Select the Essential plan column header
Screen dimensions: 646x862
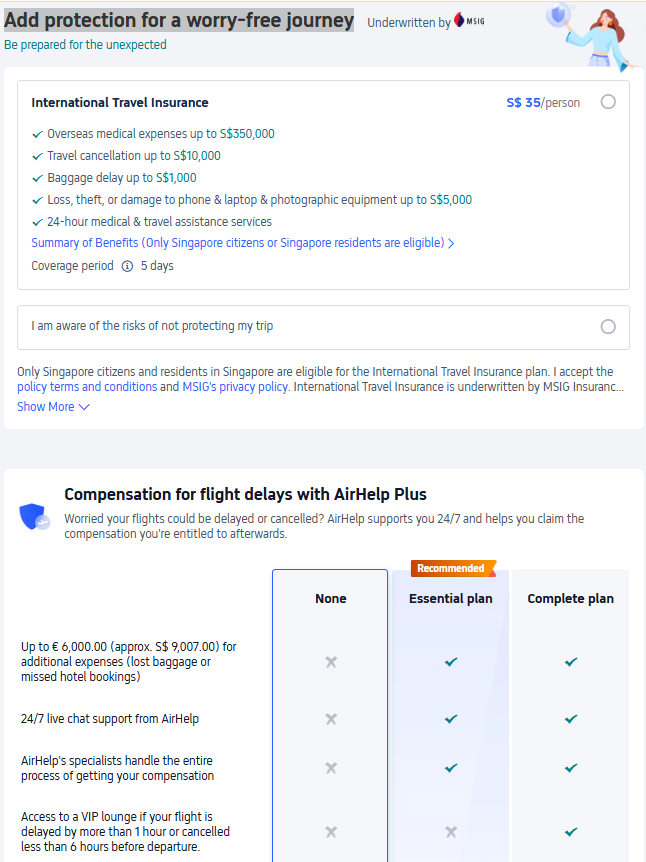tap(451, 598)
